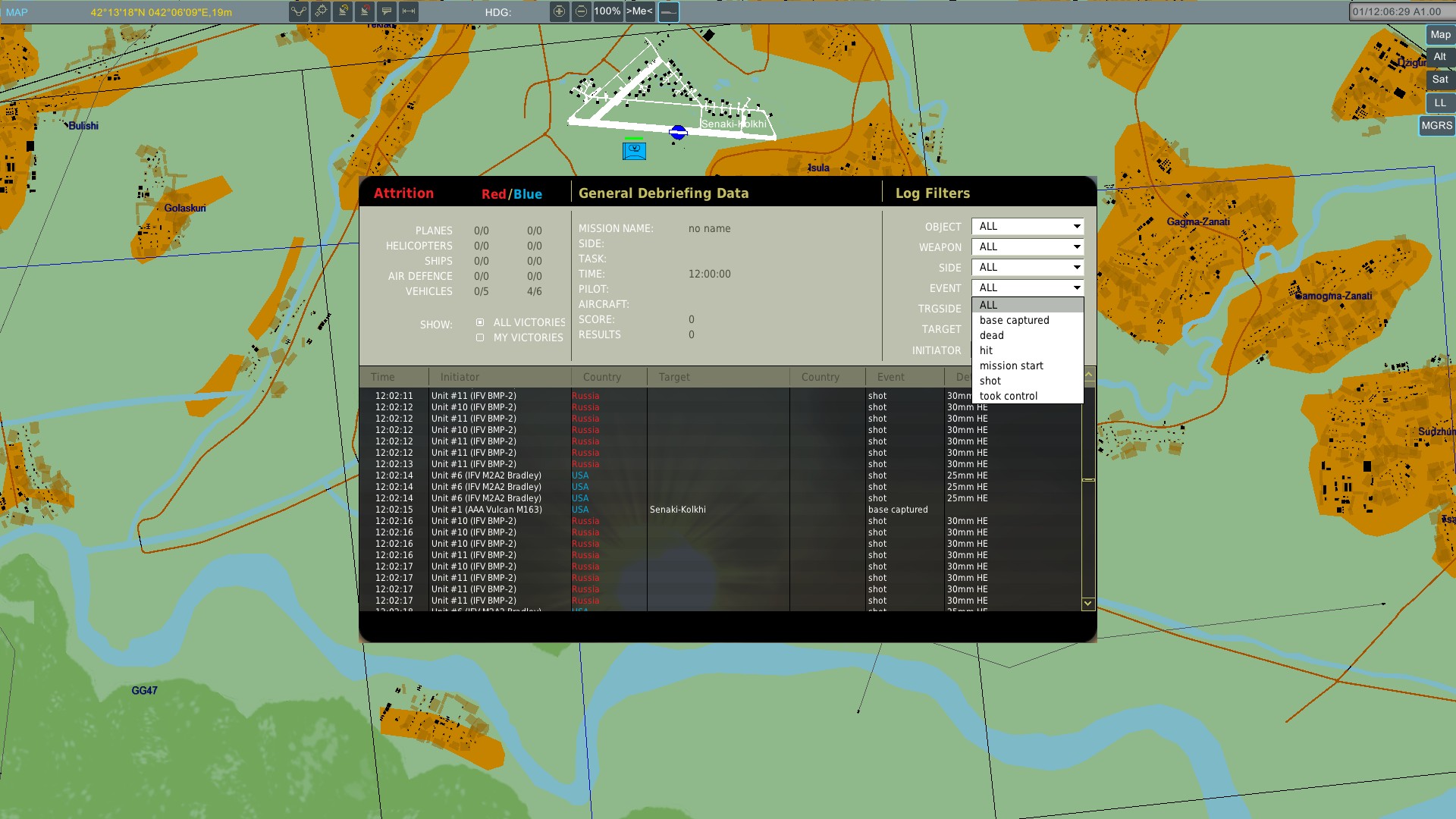Open the WEAPON filter dropdown
The width and height of the screenshot is (1456, 819).
click(x=1028, y=247)
